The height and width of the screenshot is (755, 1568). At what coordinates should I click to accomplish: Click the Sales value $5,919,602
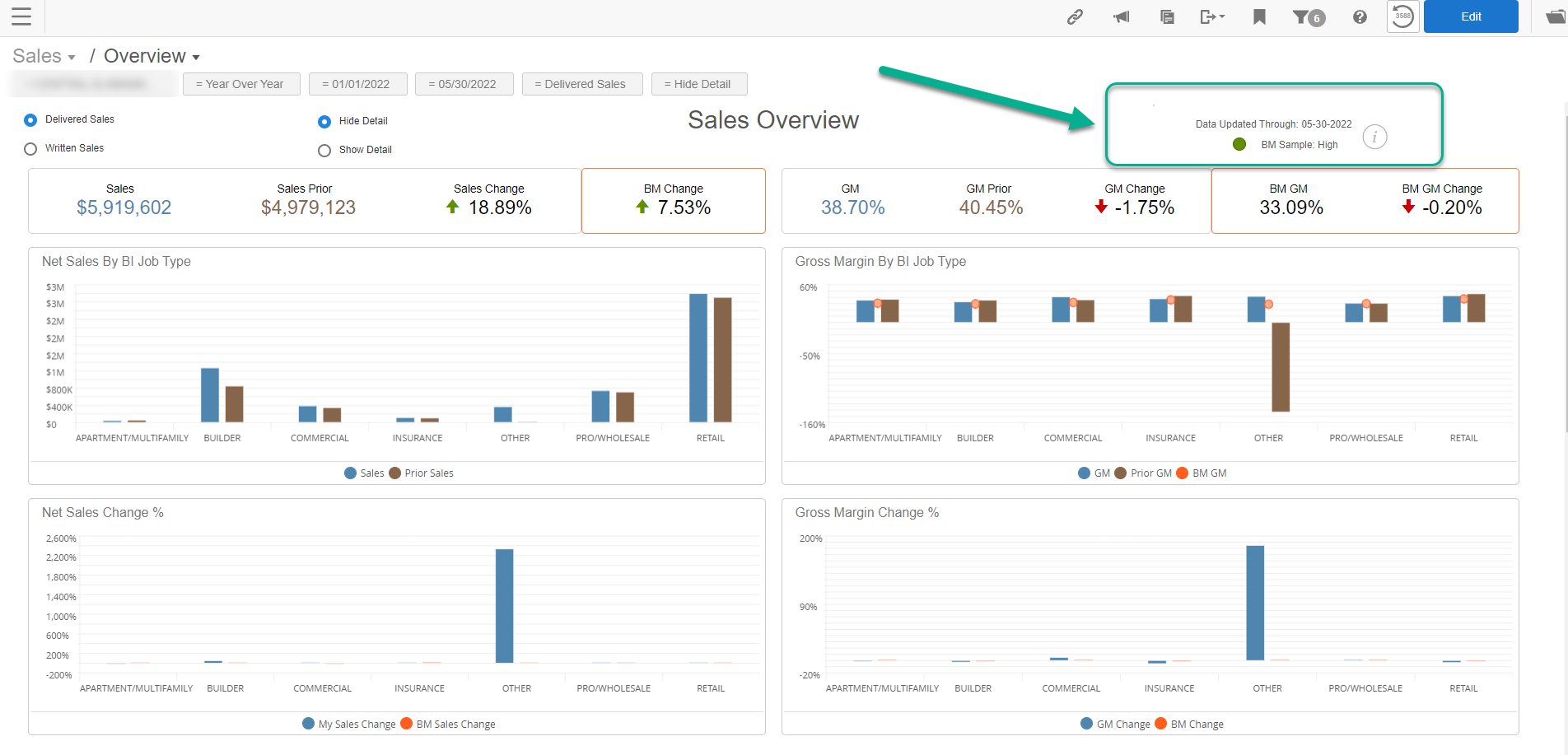pyautogui.click(x=124, y=207)
